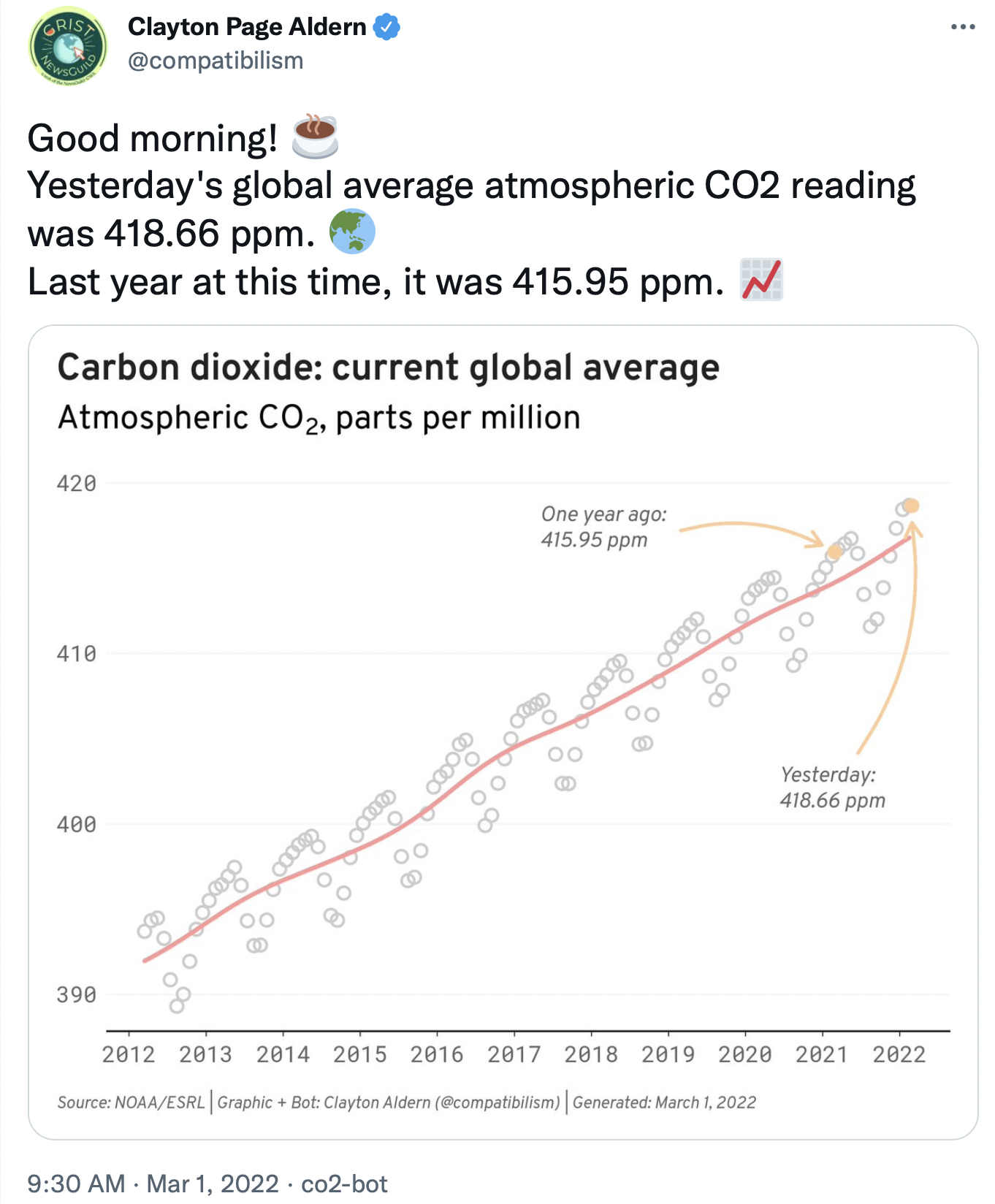The height and width of the screenshot is (1204, 995).
Task: Click the 9:30 AM Mar 1, 2022 timestamp
Action: pos(152,1184)
